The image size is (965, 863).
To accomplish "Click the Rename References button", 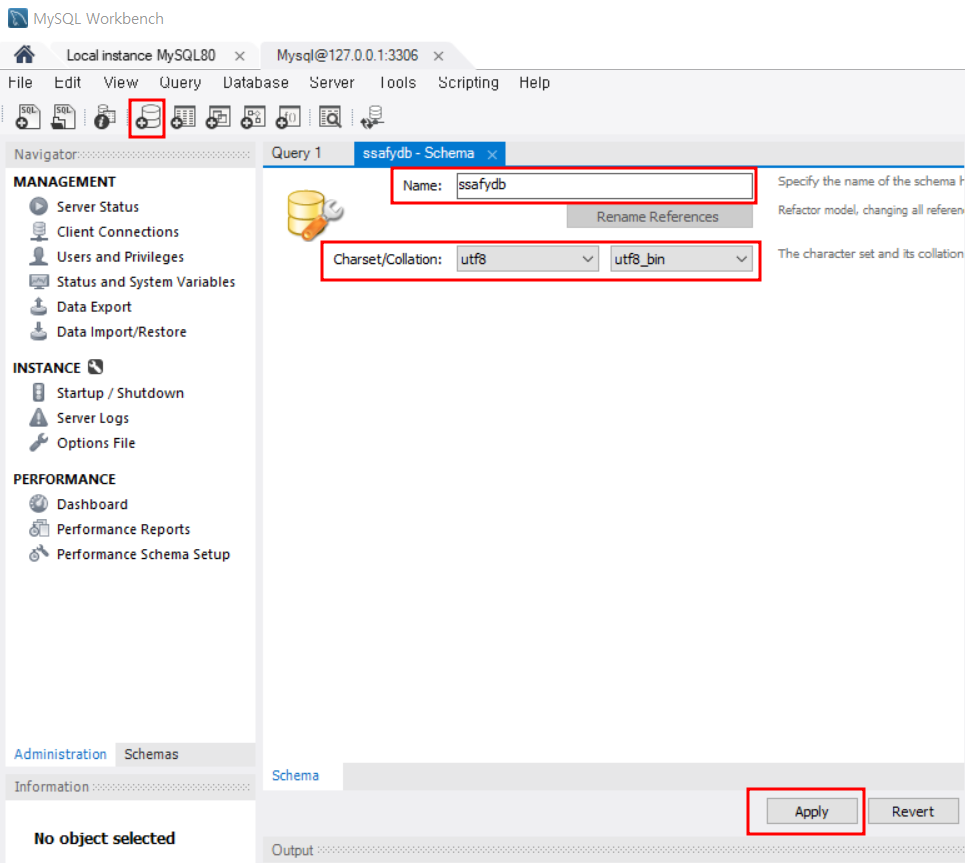I will coord(659,217).
